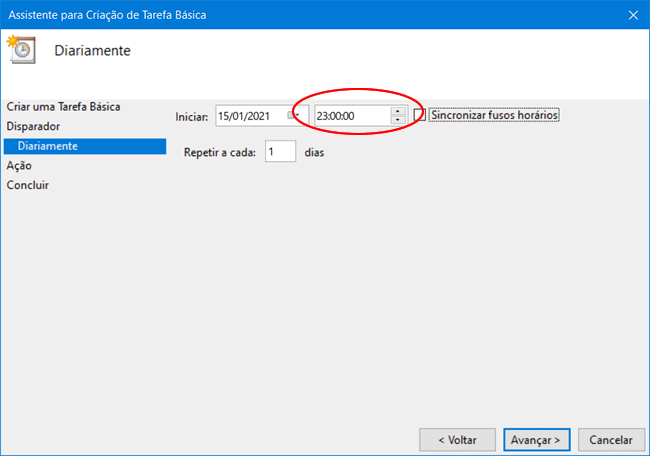The image size is (650, 456).
Task: Close the task creation wizard window
Action: (x=633, y=14)
